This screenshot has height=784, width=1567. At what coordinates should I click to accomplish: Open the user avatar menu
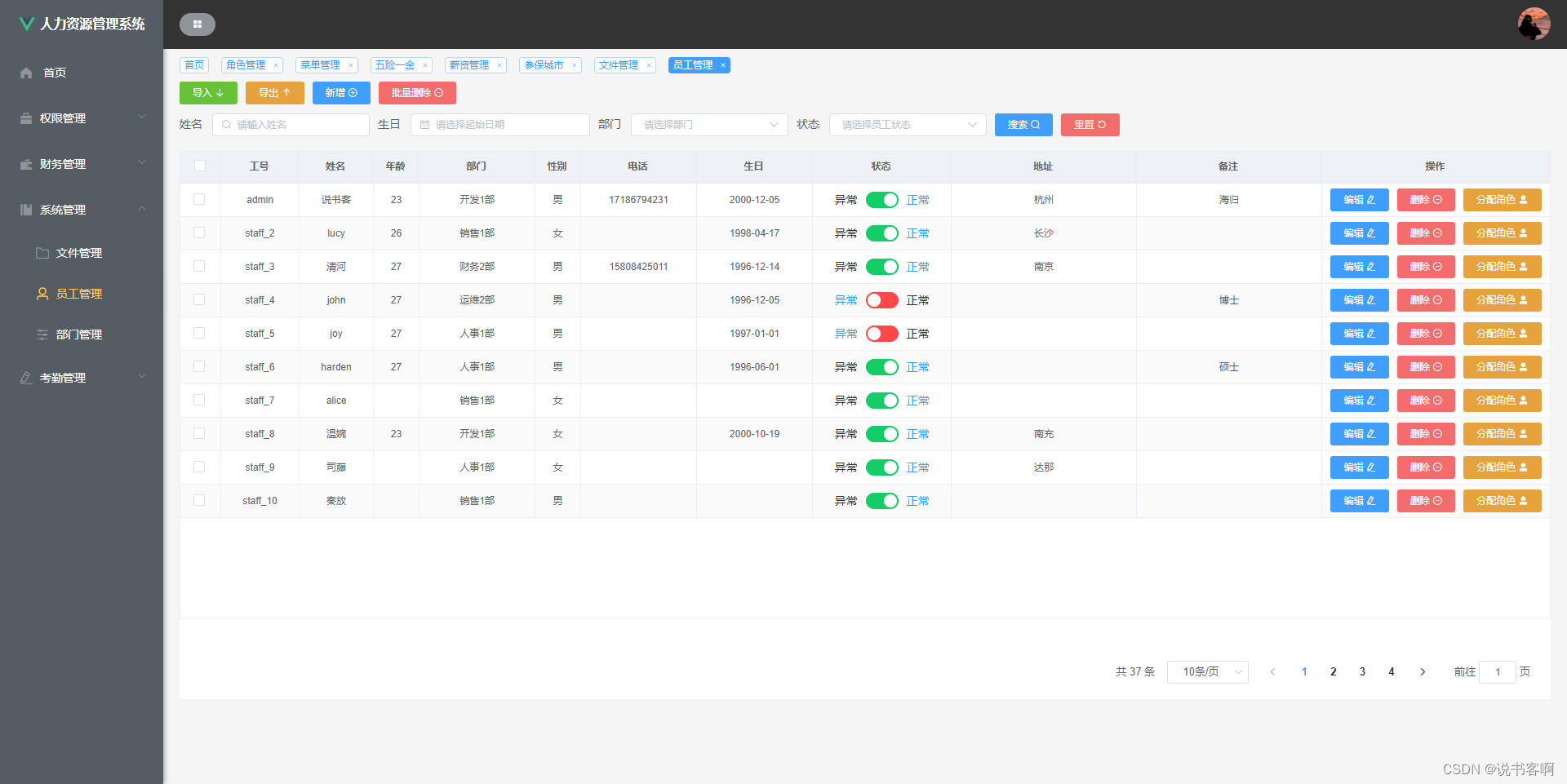[1534, 24]
